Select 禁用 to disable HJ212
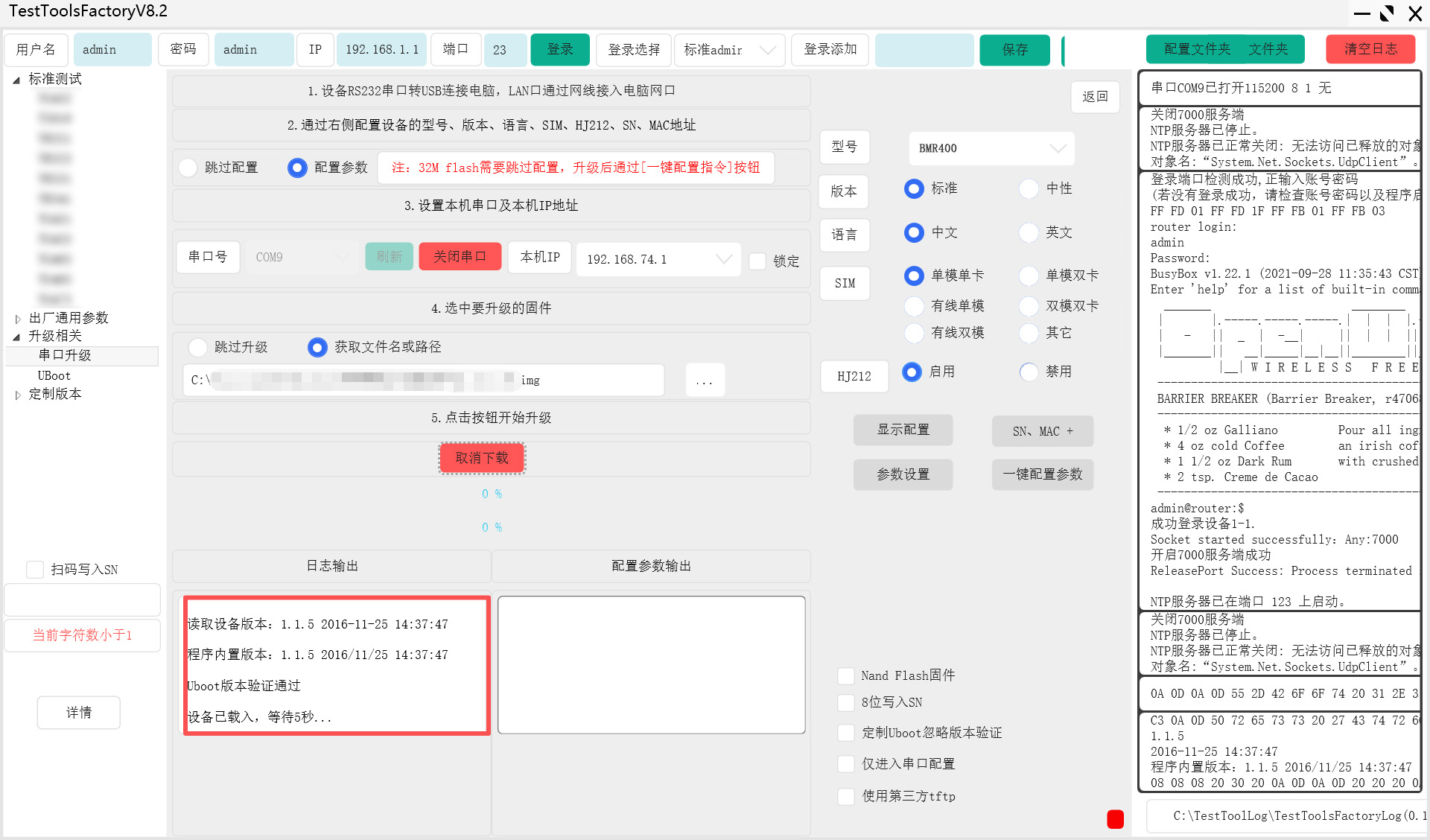This screenshot has width=1430, height=840. 1029,372
